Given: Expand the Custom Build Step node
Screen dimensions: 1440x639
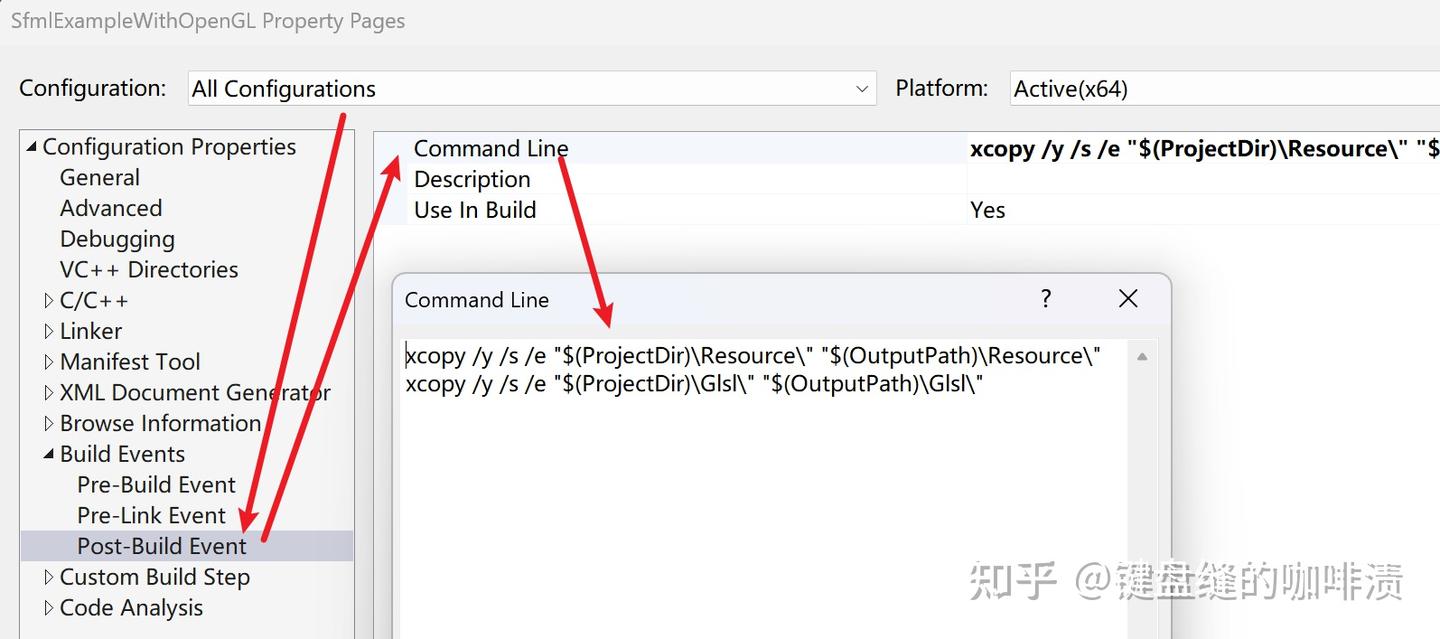Looking at the screenshot, I should click(48, 577).
